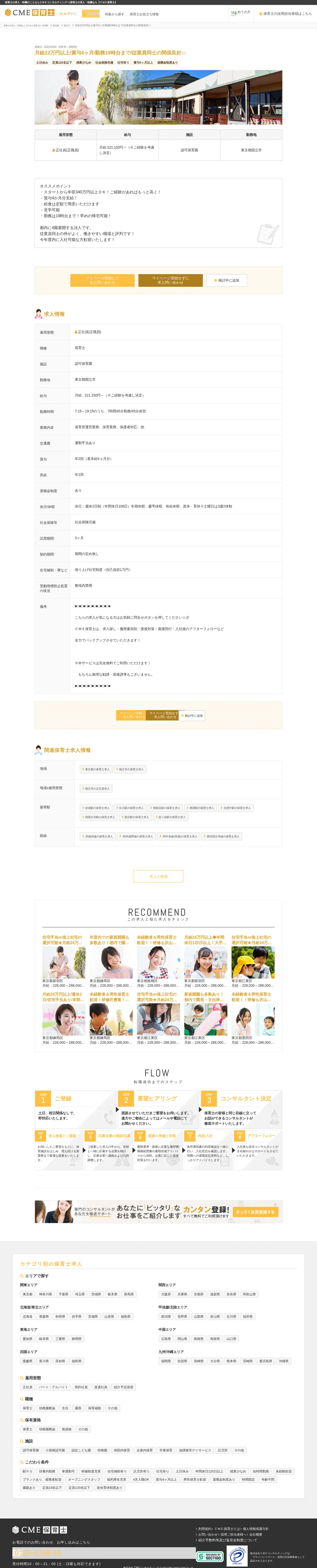Click the footer CME保育士 logo

pyautogui.click(x=40, y=1530)
